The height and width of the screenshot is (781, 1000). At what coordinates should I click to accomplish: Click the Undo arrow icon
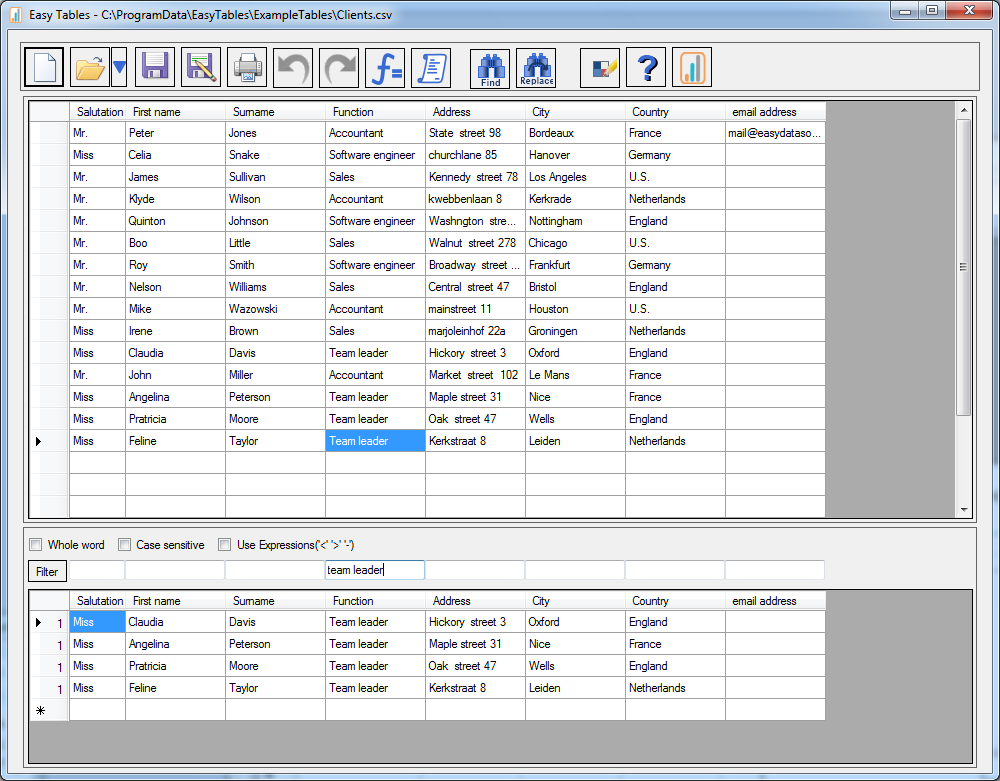[x=293, y=68]
